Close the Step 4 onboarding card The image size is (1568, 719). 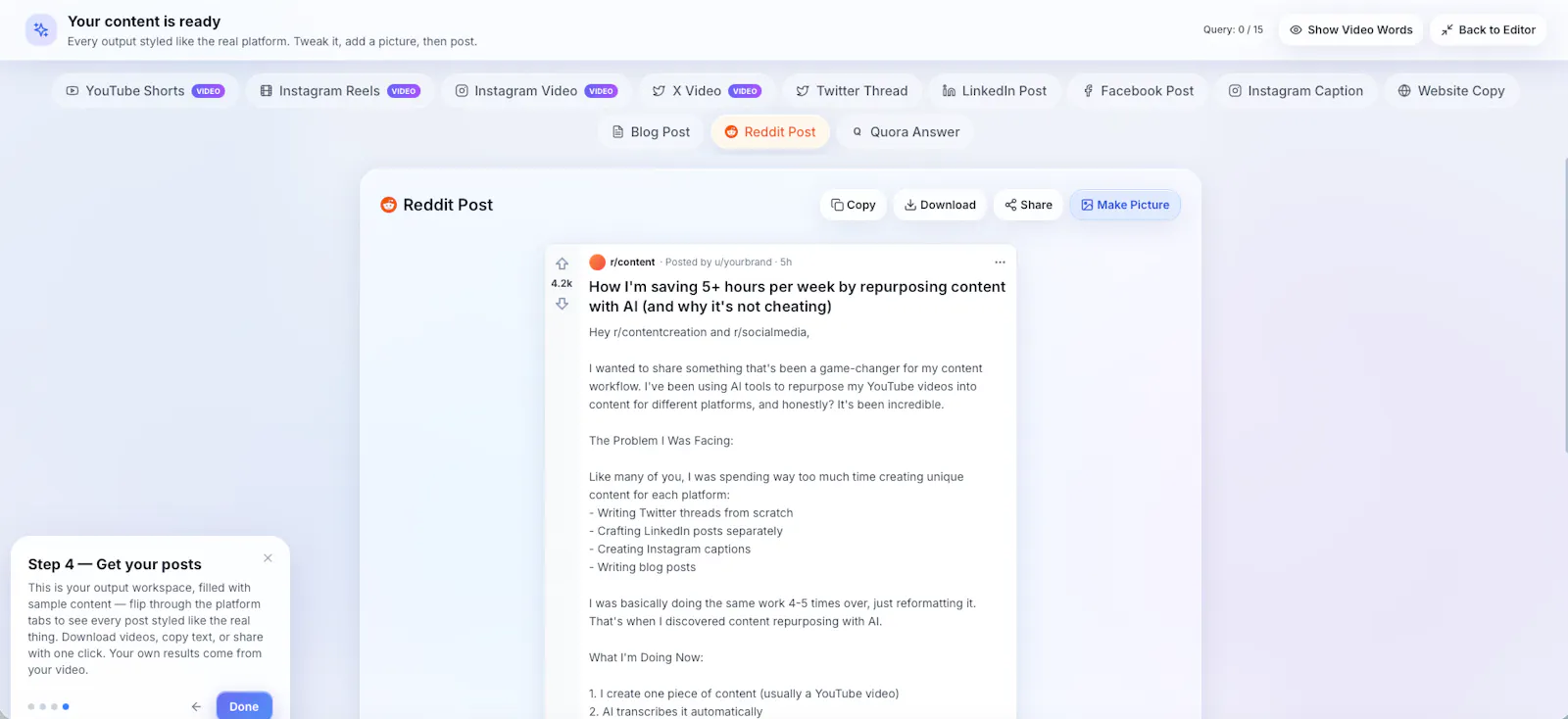click(x=268, y=558)
